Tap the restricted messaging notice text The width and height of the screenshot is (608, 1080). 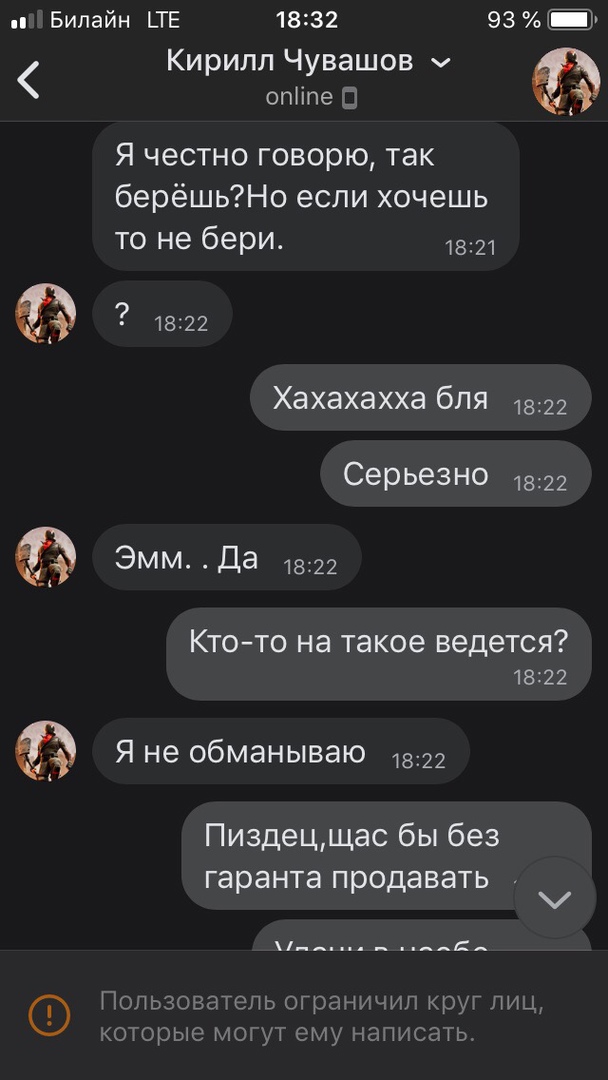[322, 1016]
